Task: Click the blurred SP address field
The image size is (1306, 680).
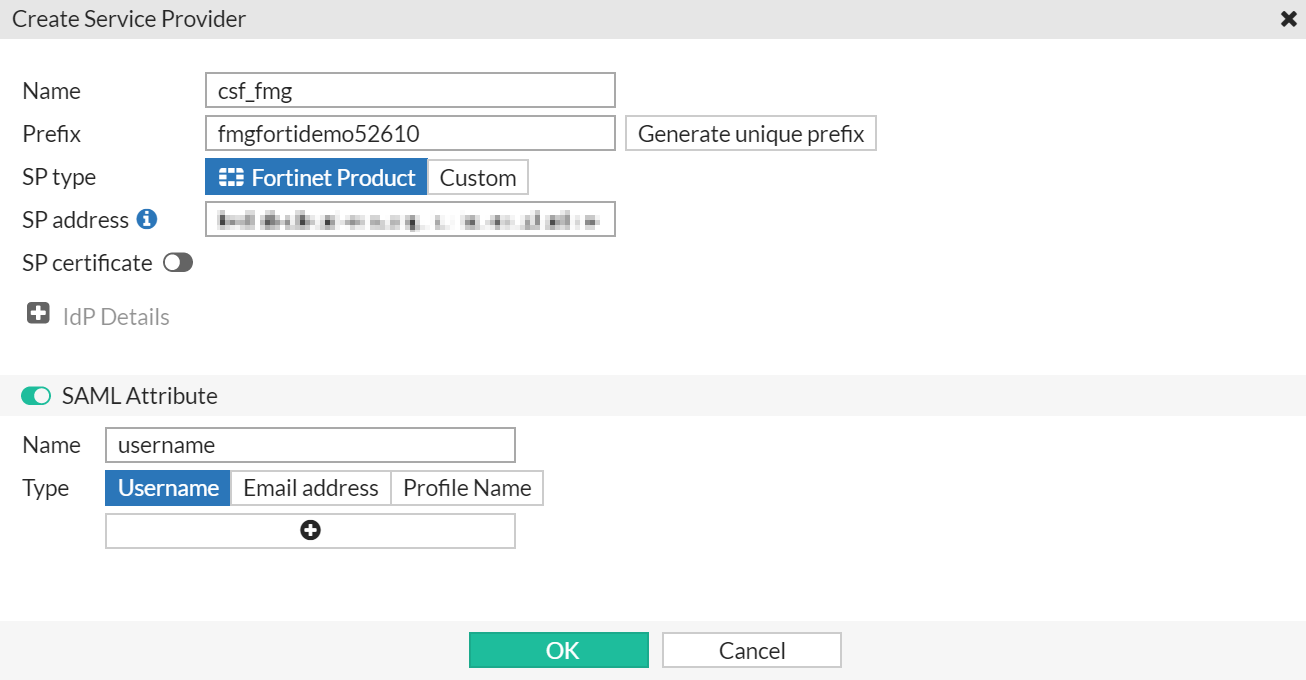Action: pos(410,219)
